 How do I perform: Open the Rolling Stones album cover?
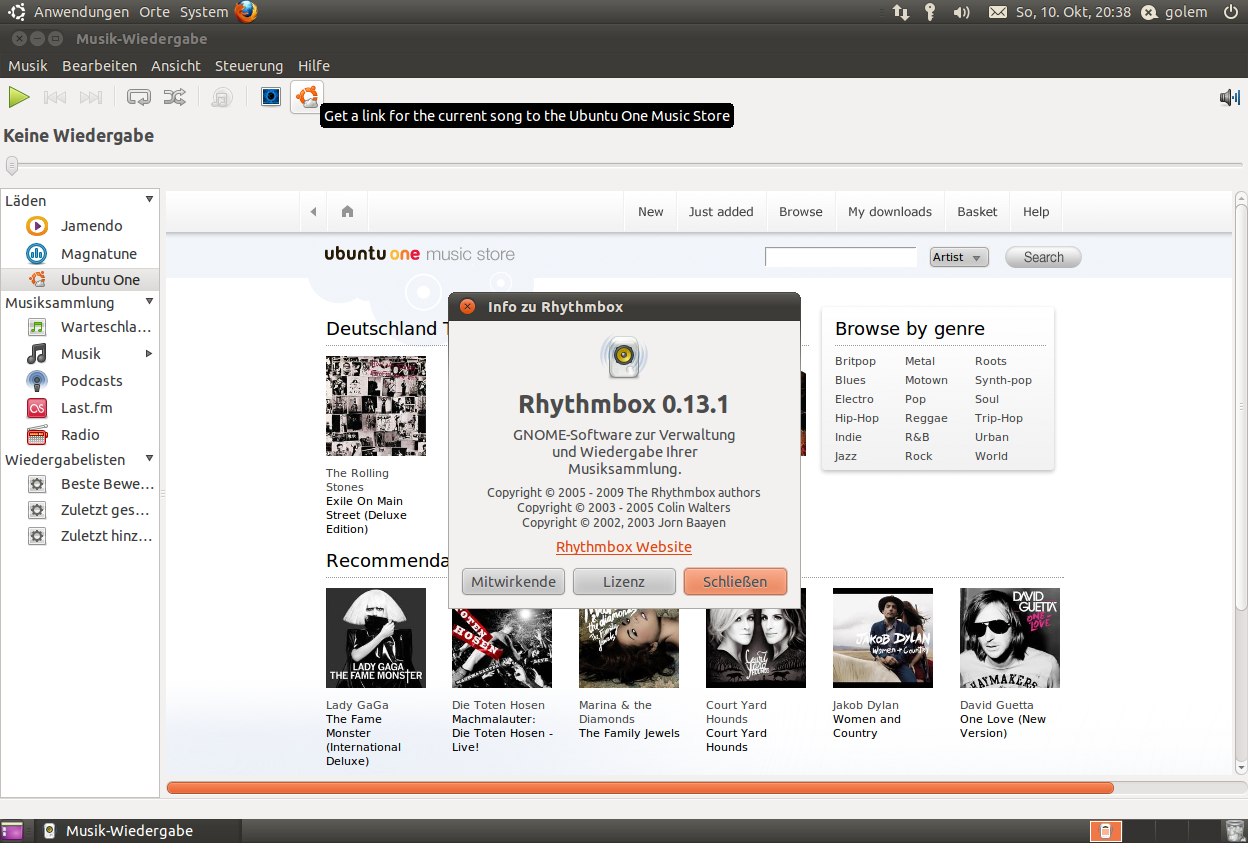pos(376,406)
